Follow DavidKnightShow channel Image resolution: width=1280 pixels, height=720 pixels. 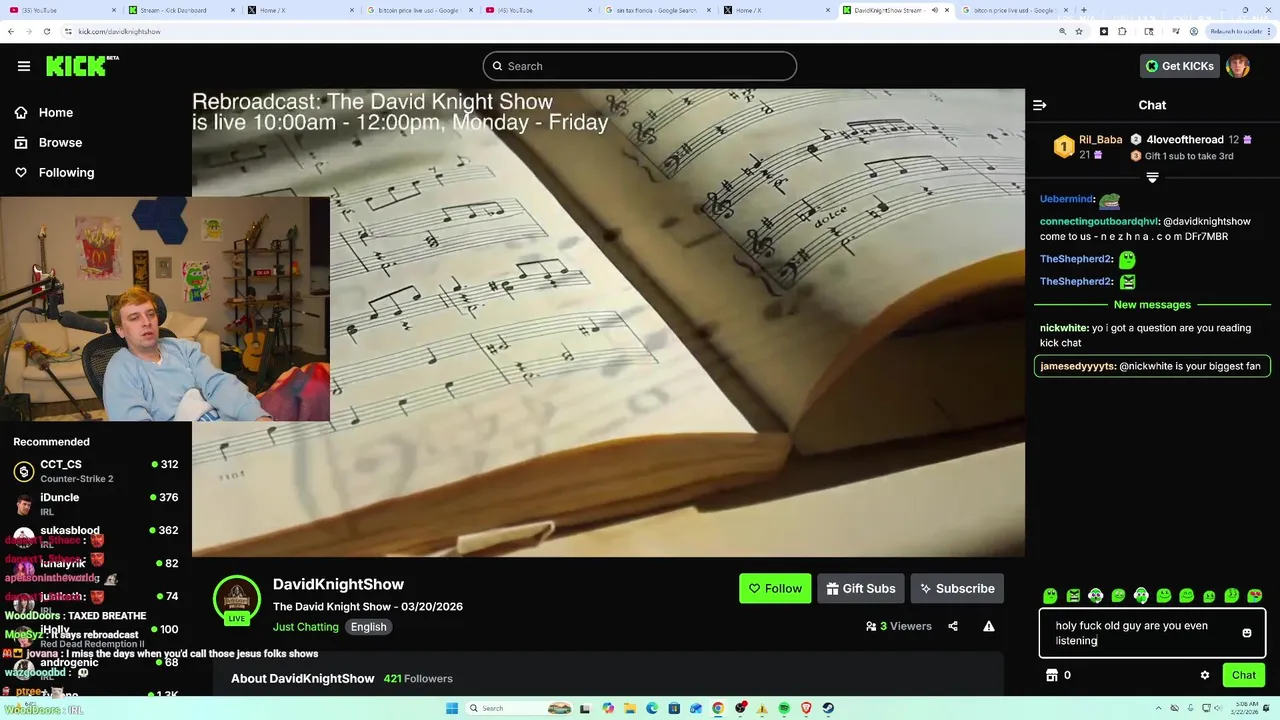(775, 589)
